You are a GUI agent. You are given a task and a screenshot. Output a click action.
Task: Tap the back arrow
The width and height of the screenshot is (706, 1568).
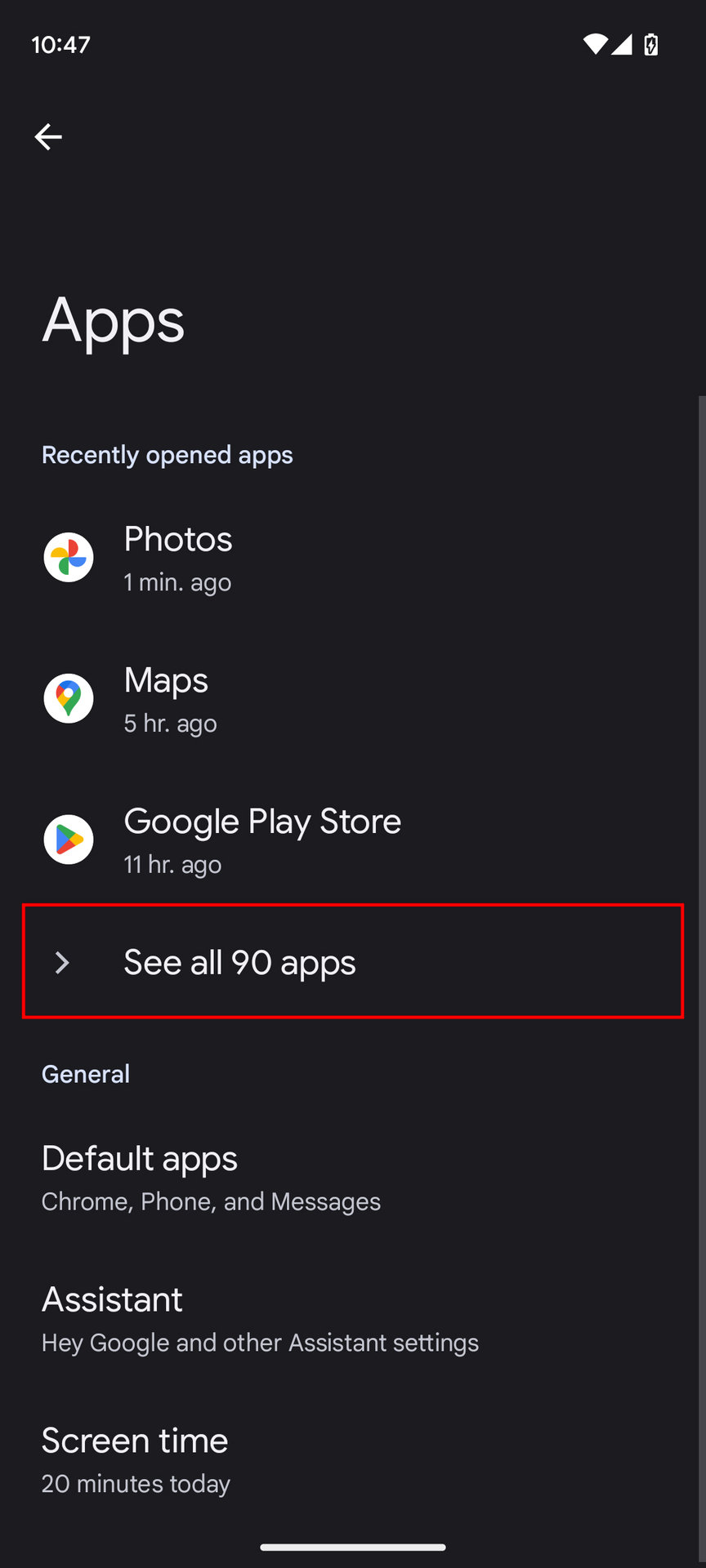tap(48, 136)
